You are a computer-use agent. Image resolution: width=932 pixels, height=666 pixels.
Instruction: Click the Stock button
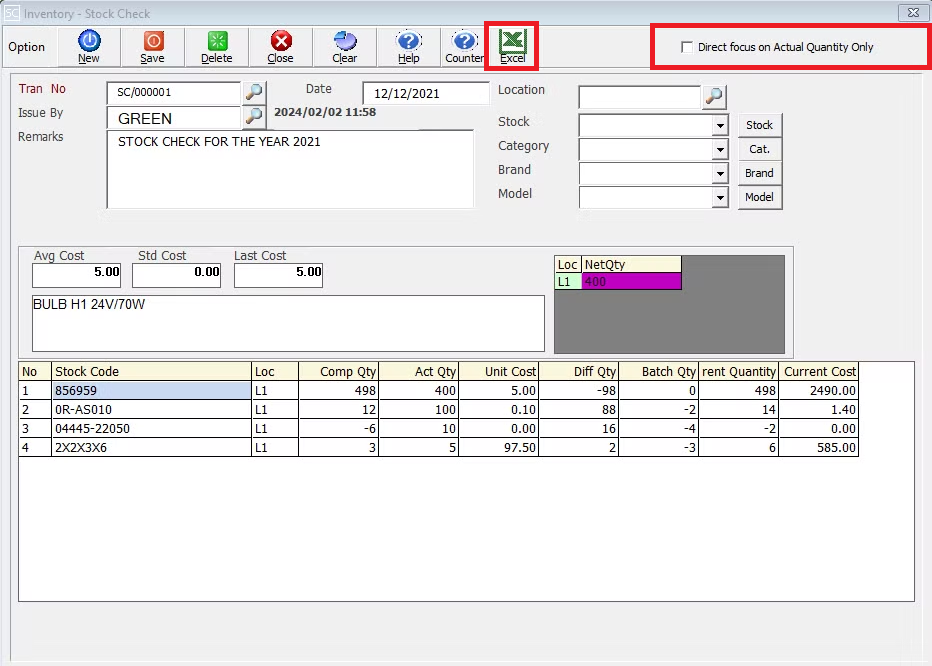tap(760, 125)
